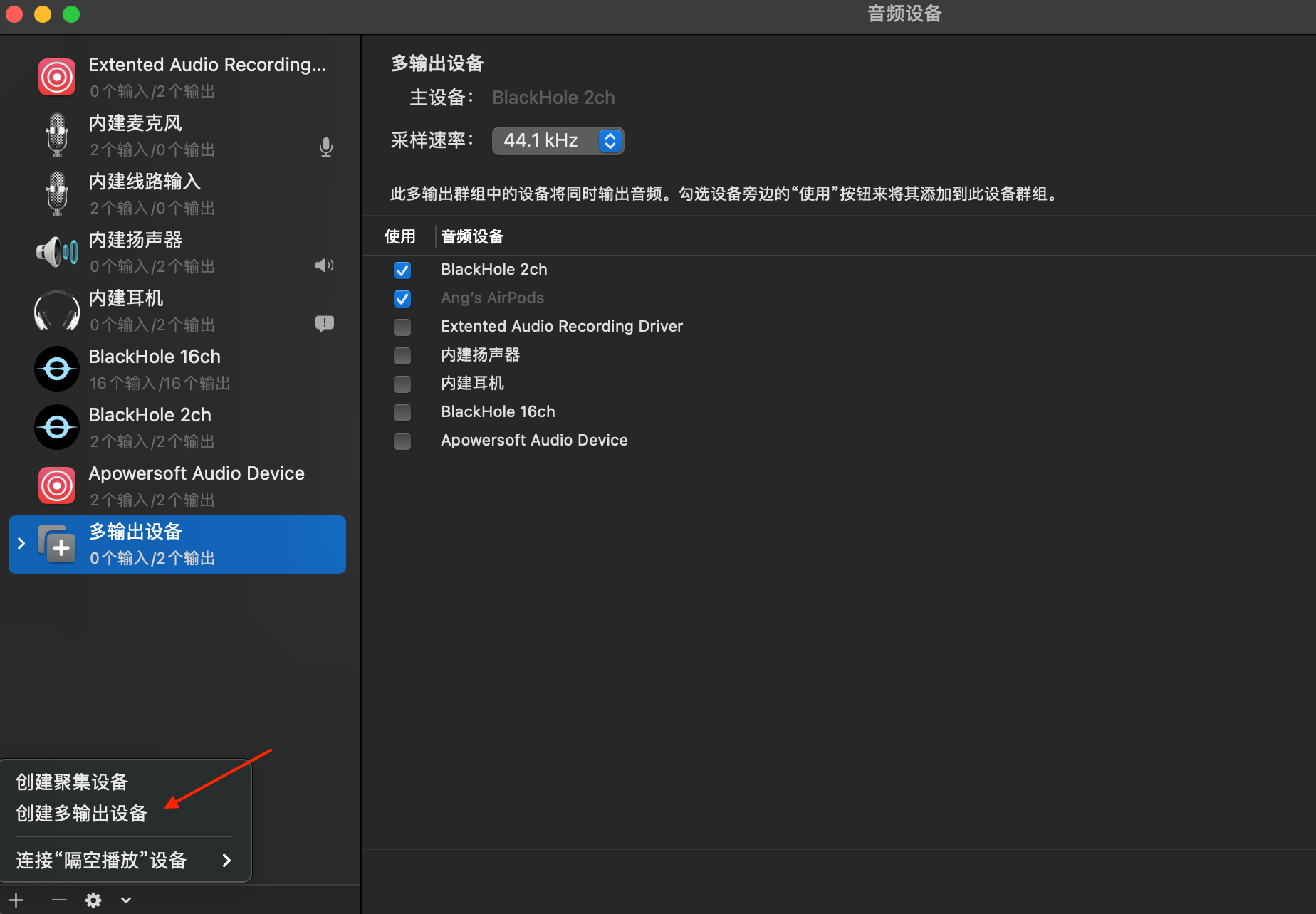Screen dimensions: 1316x914
Task: Enable Extented Audio Recording Driver checkbox
Action: click(x=402, y=327)
